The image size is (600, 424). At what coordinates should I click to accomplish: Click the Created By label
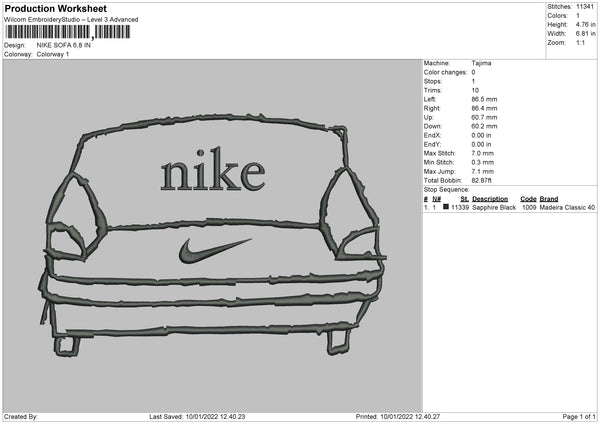[21, 416]
